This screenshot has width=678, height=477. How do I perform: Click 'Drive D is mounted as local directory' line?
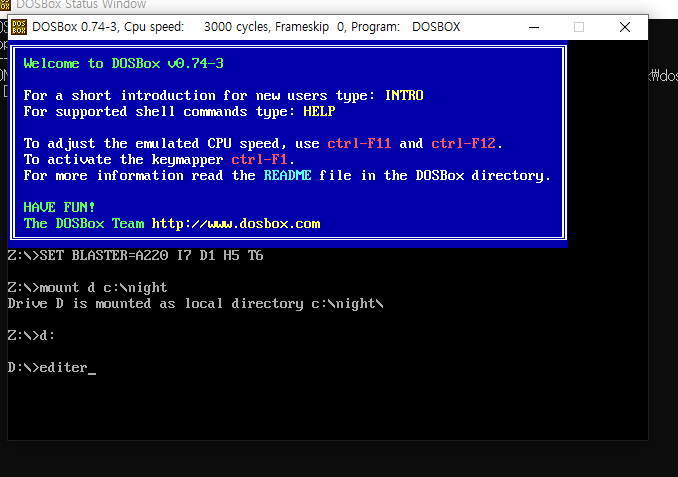195,304
